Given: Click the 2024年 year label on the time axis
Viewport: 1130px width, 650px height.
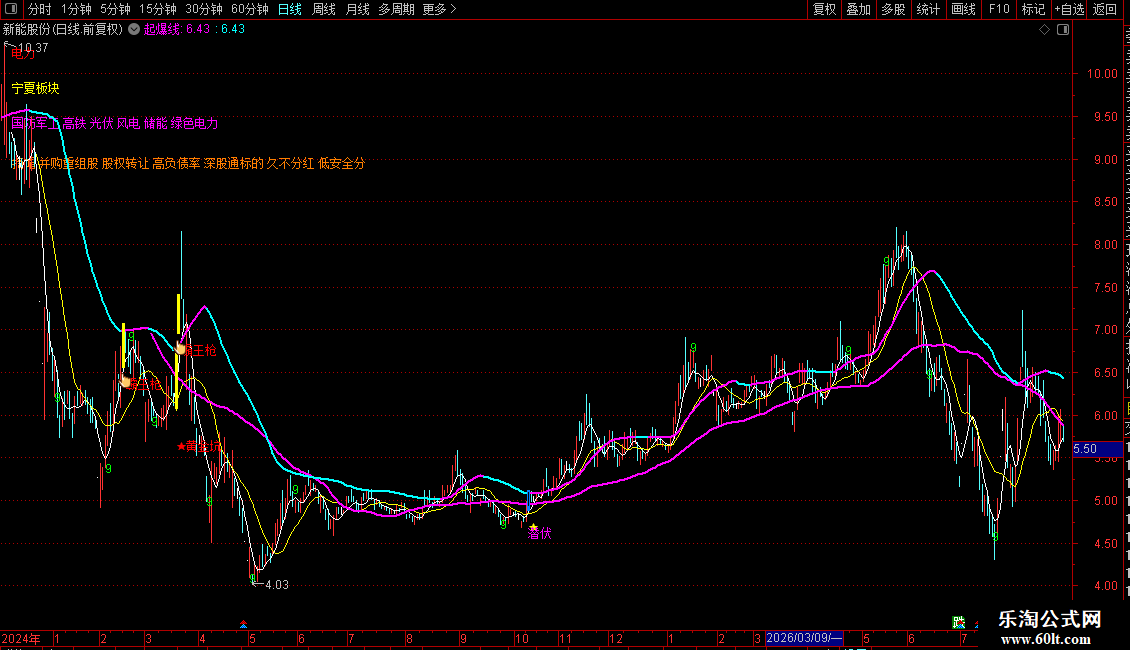Looking at the screenshot, I should (x=21, y=638).
